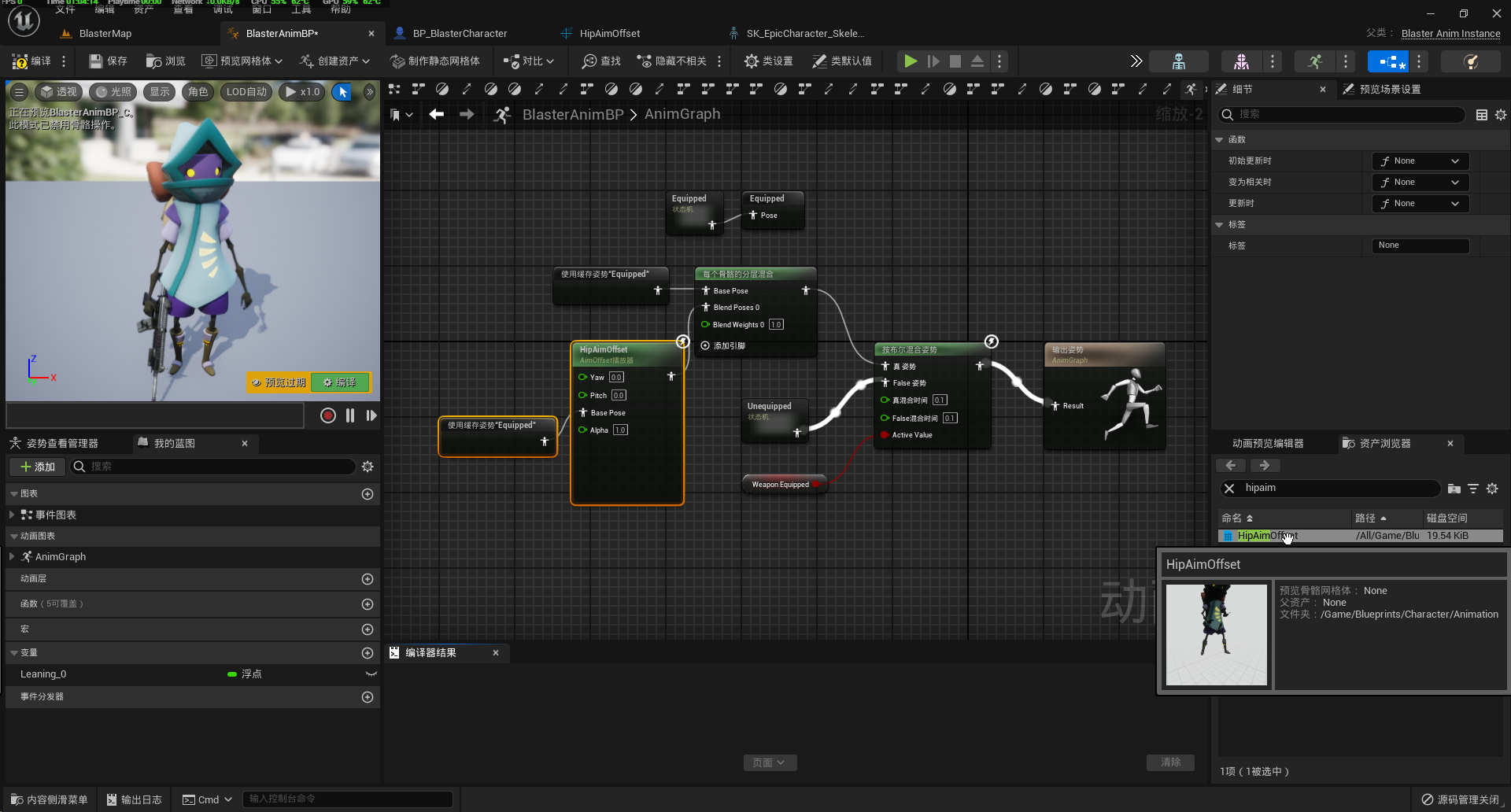The height and width of the screenshot is (812, 1511).
Task: Open 创建资产 create asset dropdown
Action: (x=334, y=61)
